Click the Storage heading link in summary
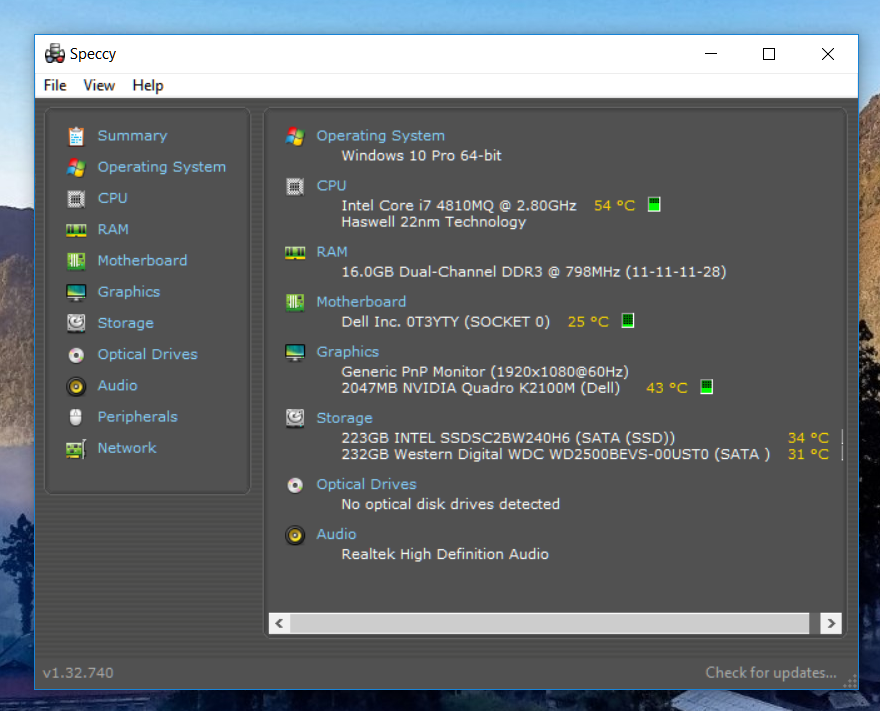This screenshot has height=711, width=880. 345,418
